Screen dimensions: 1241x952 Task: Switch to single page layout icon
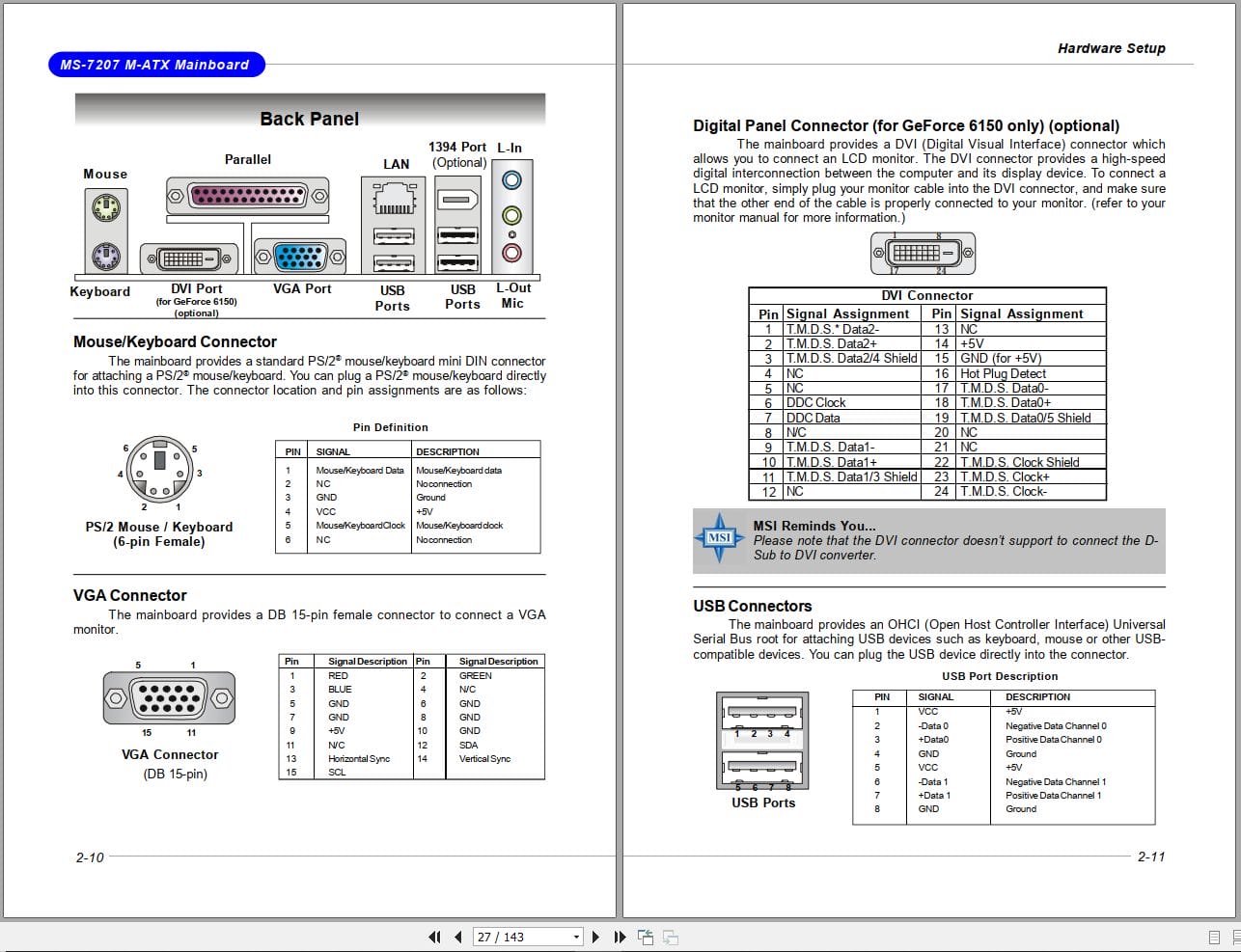(1214, 937)
